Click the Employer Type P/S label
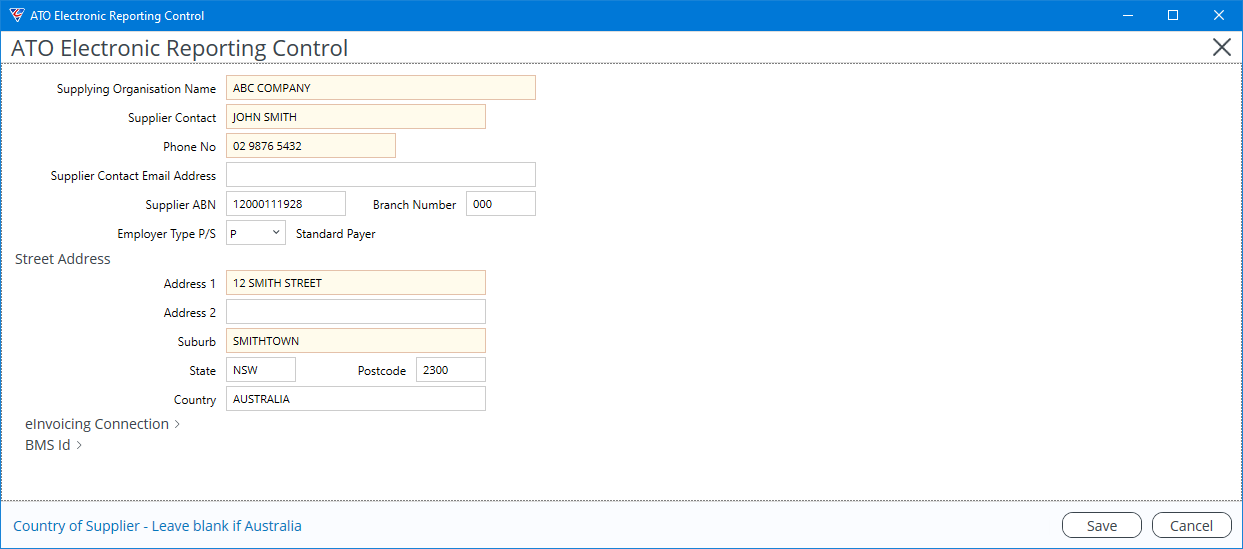 coord(166,234)
